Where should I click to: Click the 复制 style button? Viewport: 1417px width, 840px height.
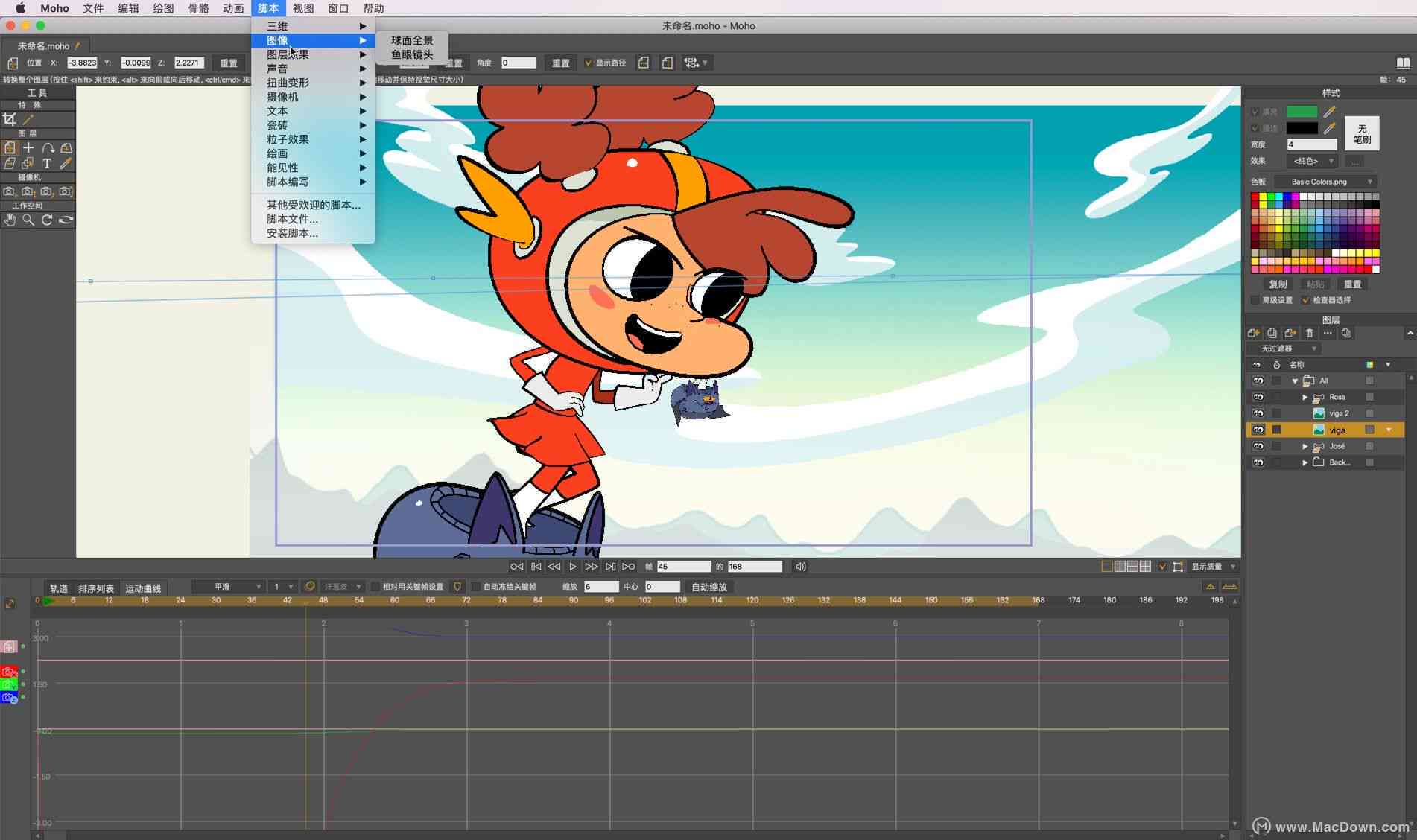(x=1278, y=284)
